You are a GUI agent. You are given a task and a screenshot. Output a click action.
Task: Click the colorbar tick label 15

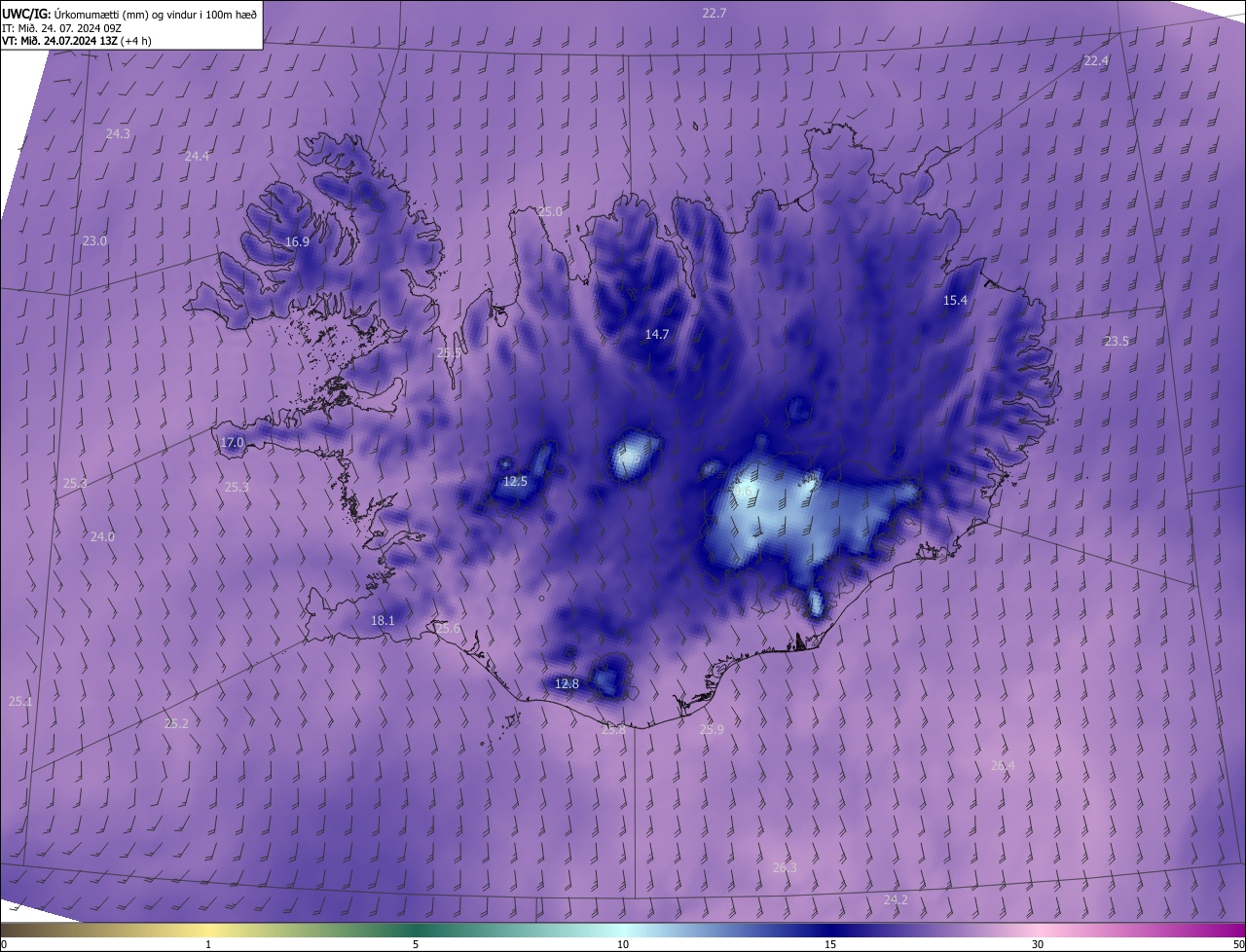coord(830,944)
